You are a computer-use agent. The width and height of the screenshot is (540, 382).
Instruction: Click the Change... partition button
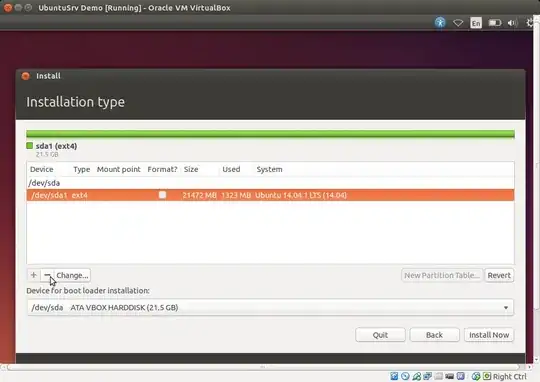click(x=72, y=275)
